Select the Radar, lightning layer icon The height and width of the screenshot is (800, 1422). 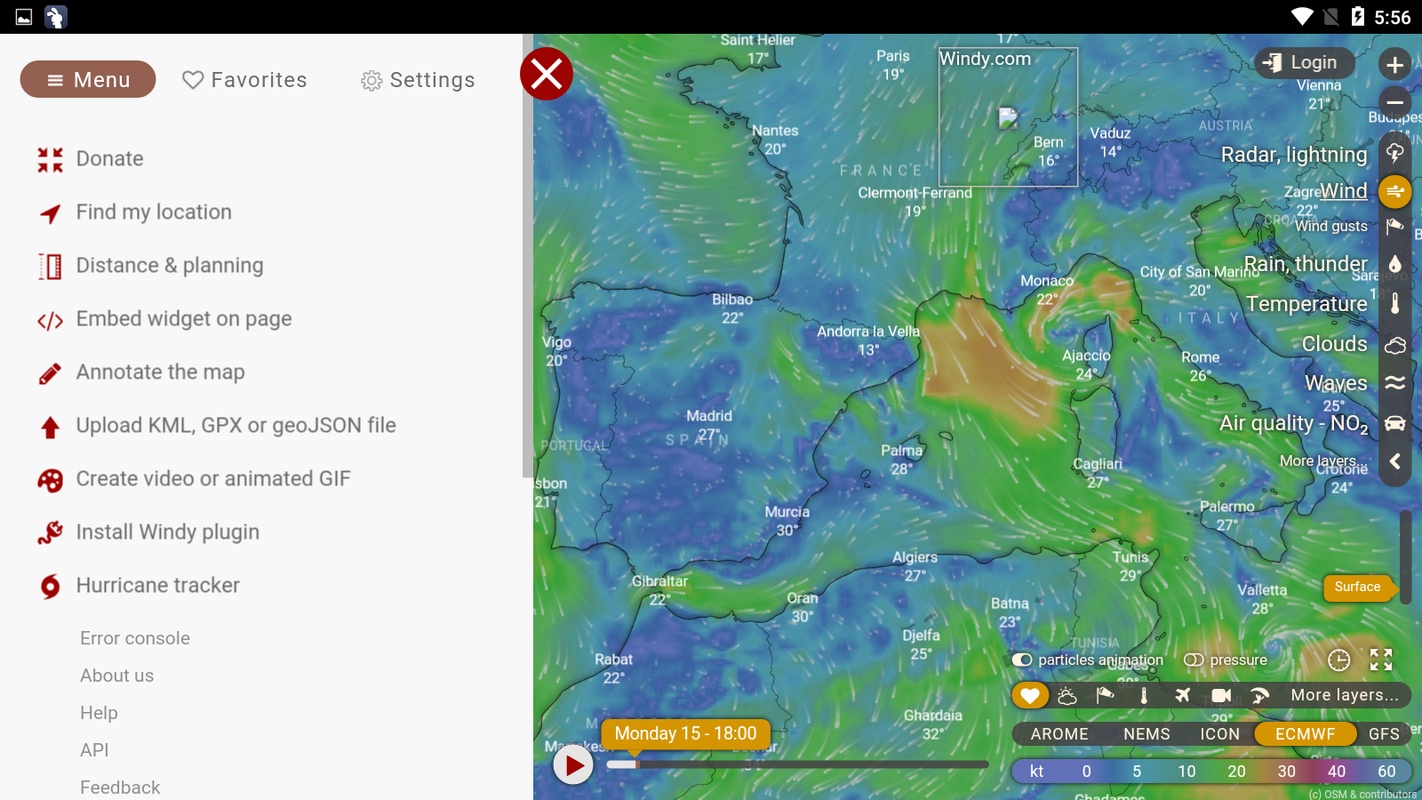coord(1395,153)
